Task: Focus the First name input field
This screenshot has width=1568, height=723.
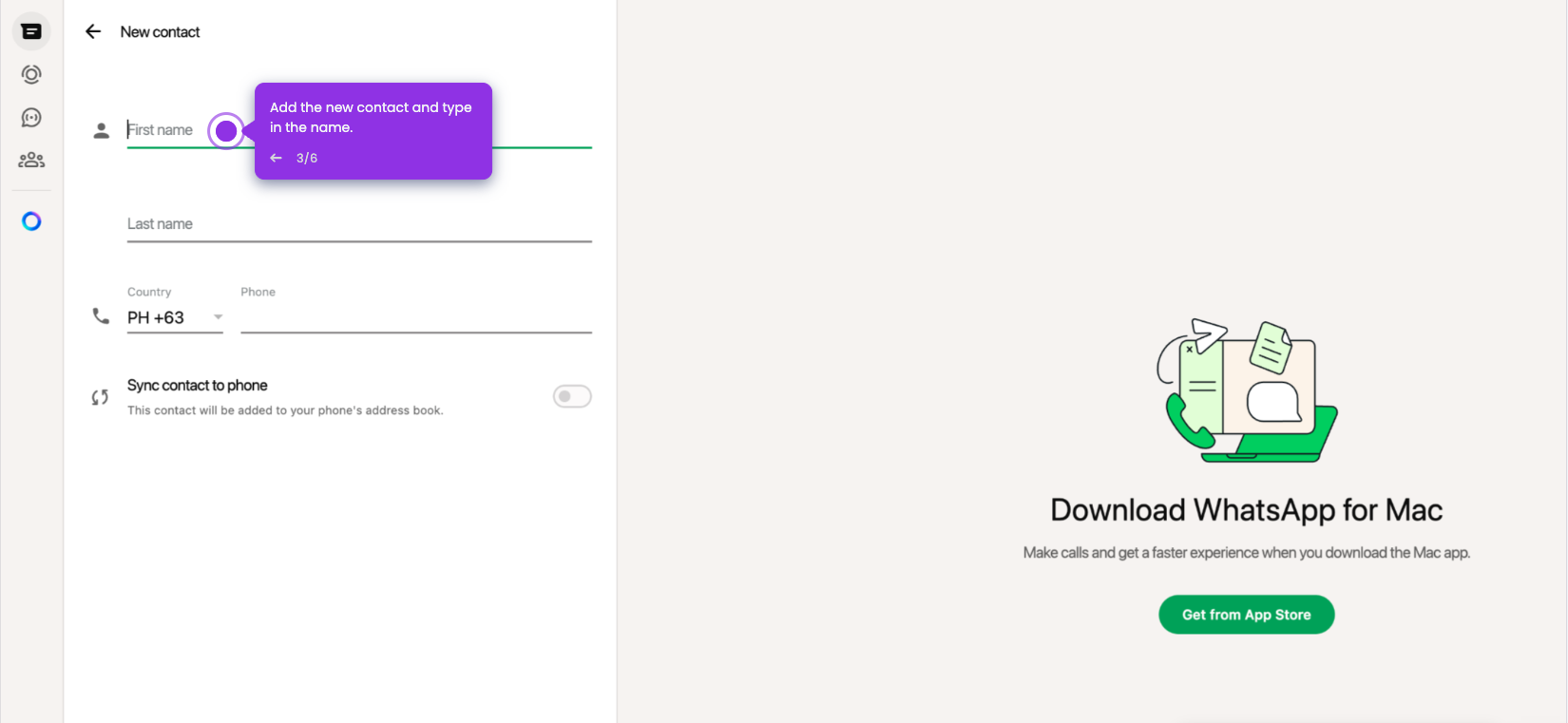Action: [x=359, y=130]
